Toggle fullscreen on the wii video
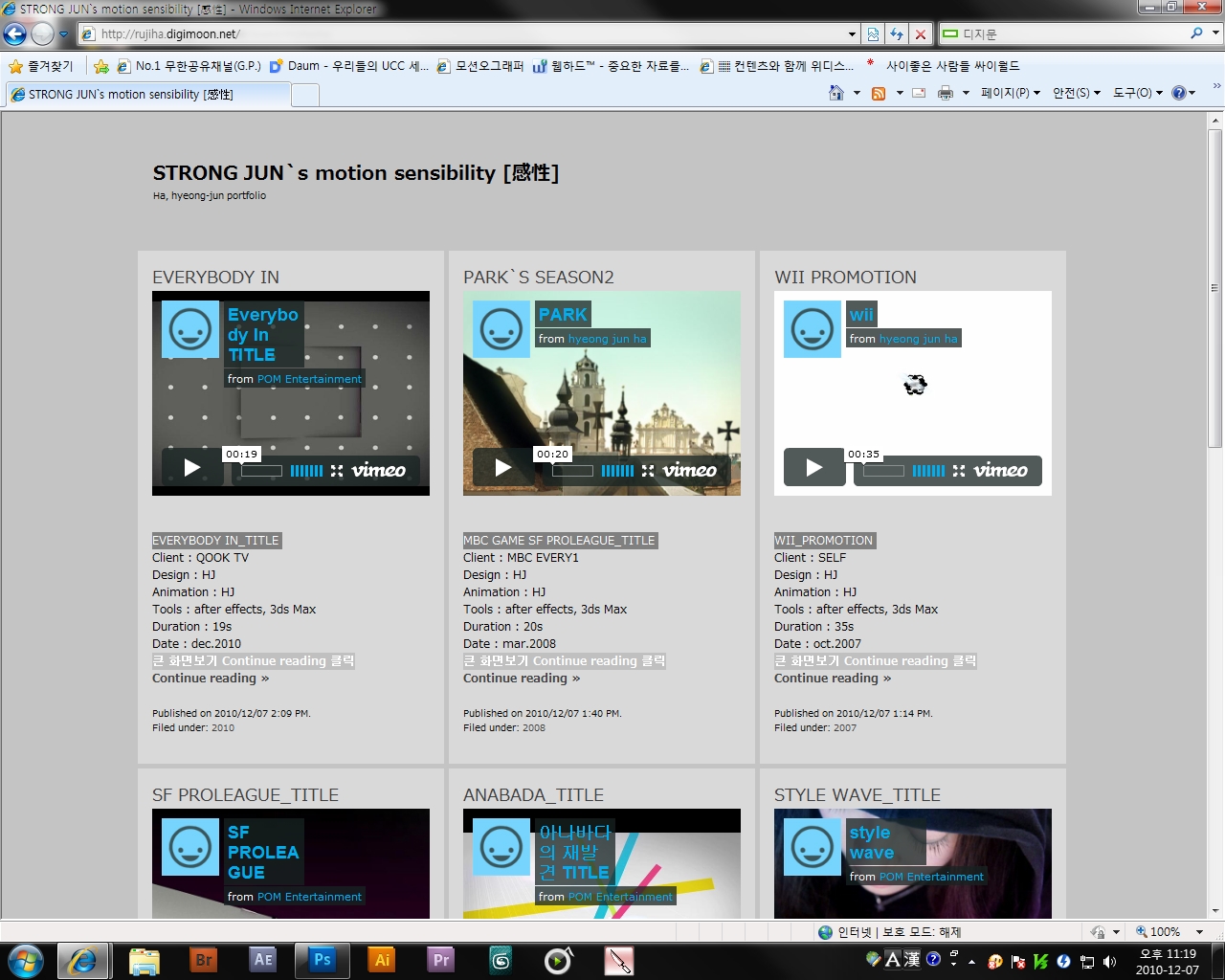This screenshot has width=1225, height=980. point(958,471)
